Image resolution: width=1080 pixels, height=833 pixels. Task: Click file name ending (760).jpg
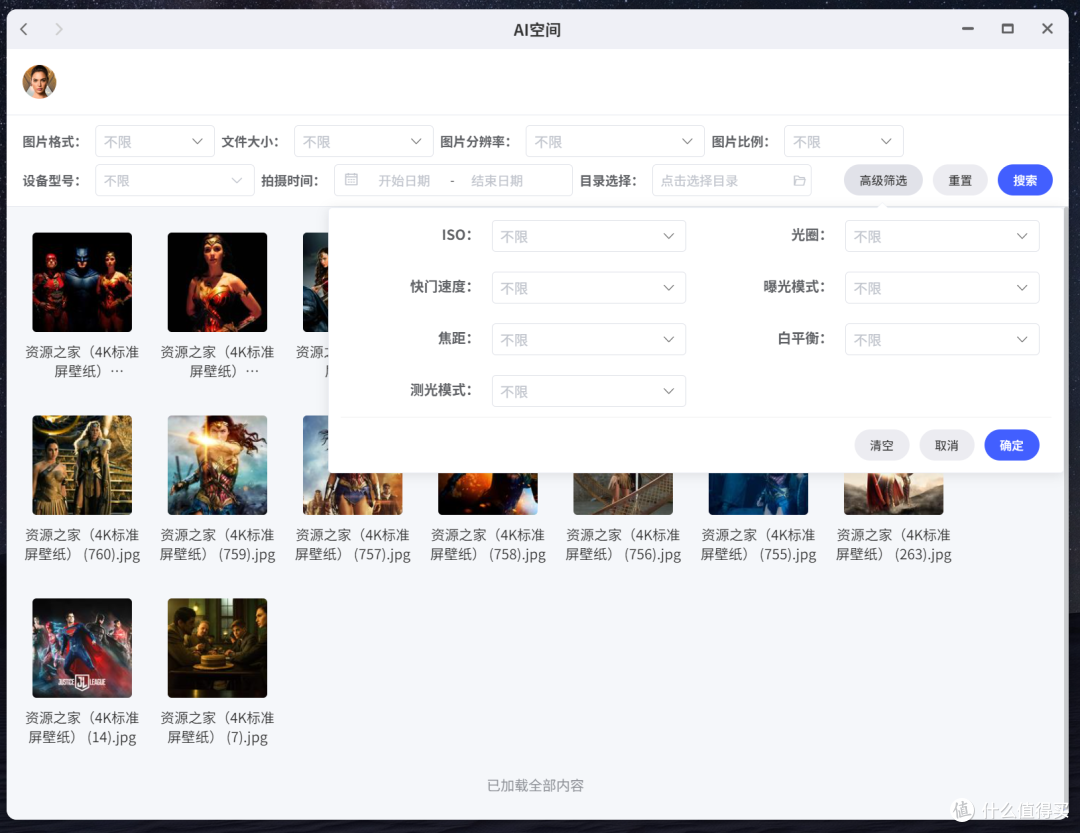[x=82, y=544]
